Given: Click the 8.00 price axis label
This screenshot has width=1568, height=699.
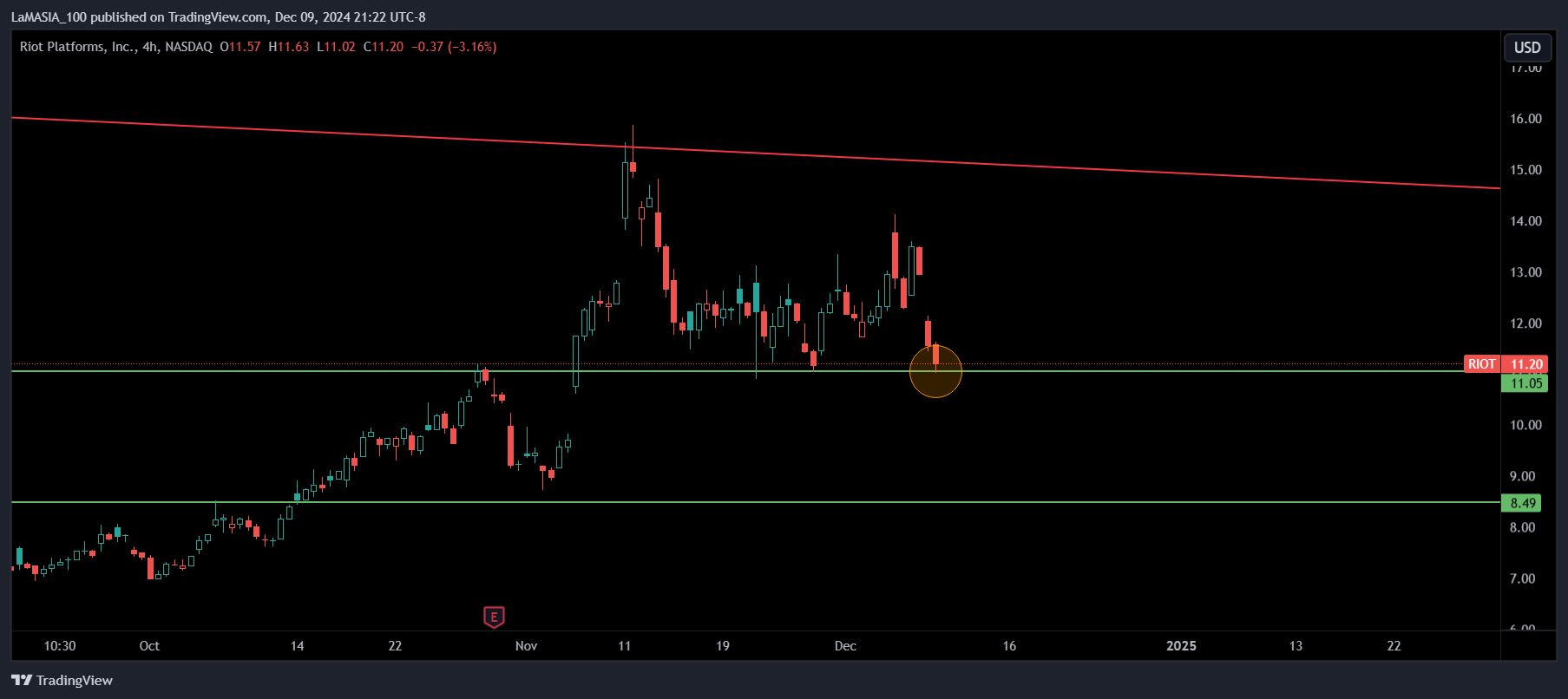Looking at the screenshot, I should (x=1522, y=527).
